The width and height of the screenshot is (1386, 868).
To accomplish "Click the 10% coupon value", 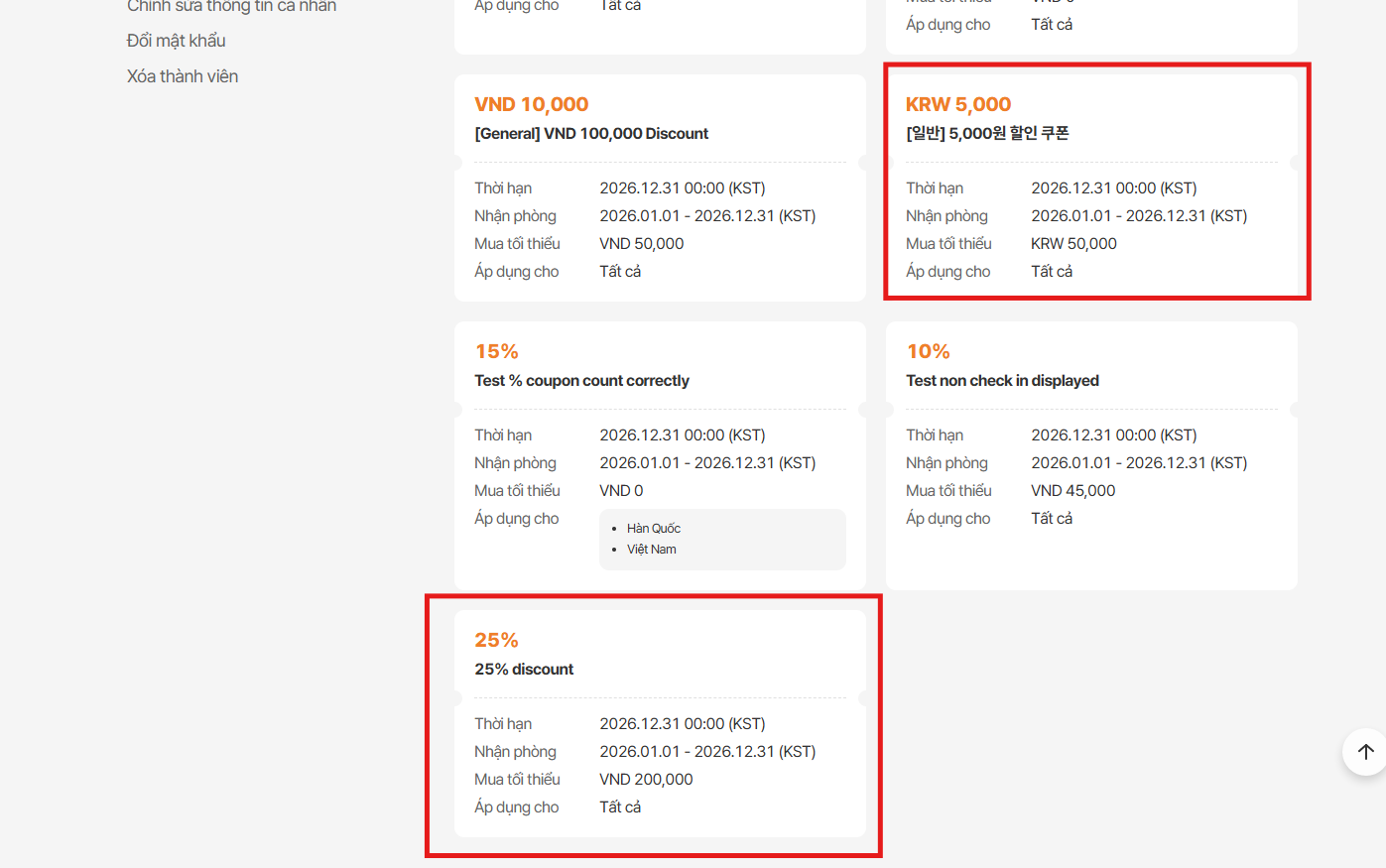I will 929,351.
